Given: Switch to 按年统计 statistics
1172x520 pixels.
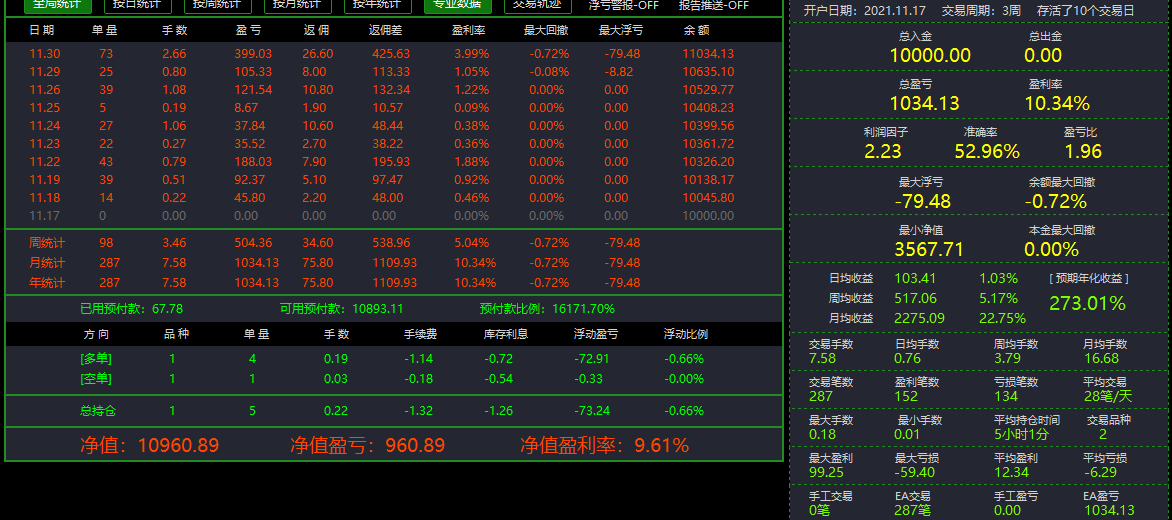Looking at the screenshot, I should click(x=378, y=6).
